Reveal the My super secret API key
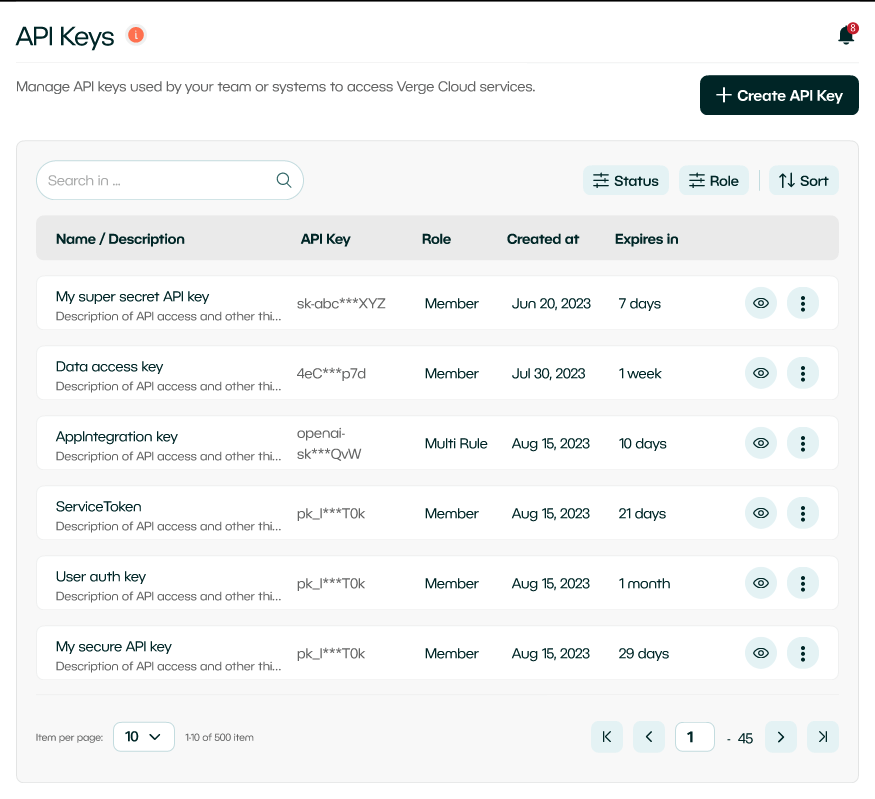This screenshot has width=875, height=799. [761, 303]
